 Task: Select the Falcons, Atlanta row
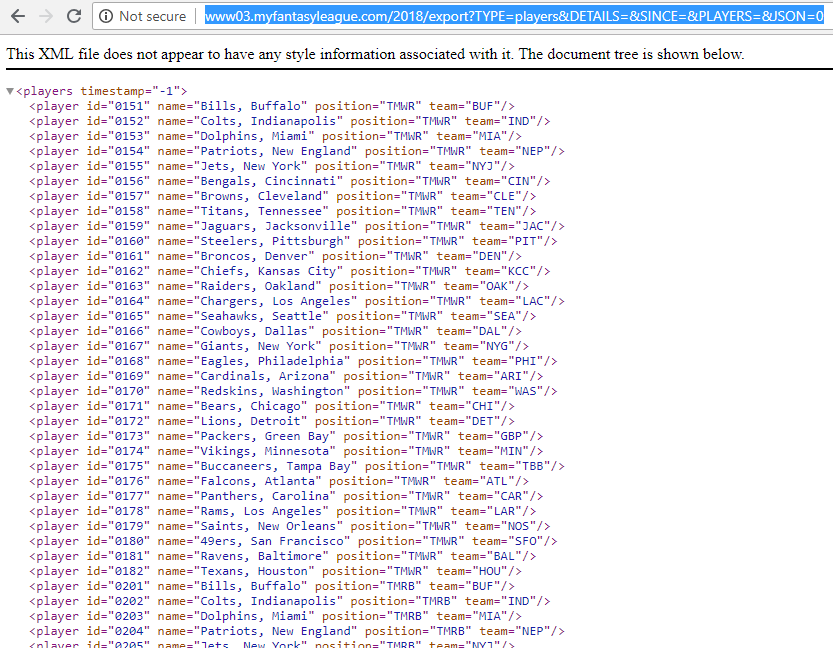279,481
